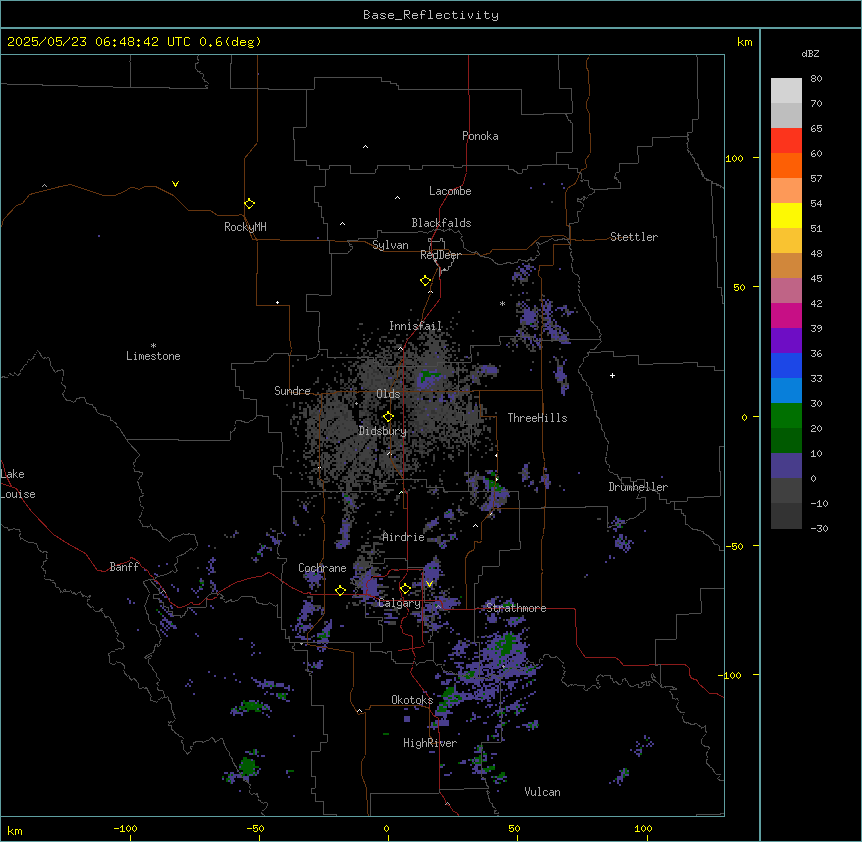
Task: Click the white plus marker north of Drumheller
Action: point(612,375)
